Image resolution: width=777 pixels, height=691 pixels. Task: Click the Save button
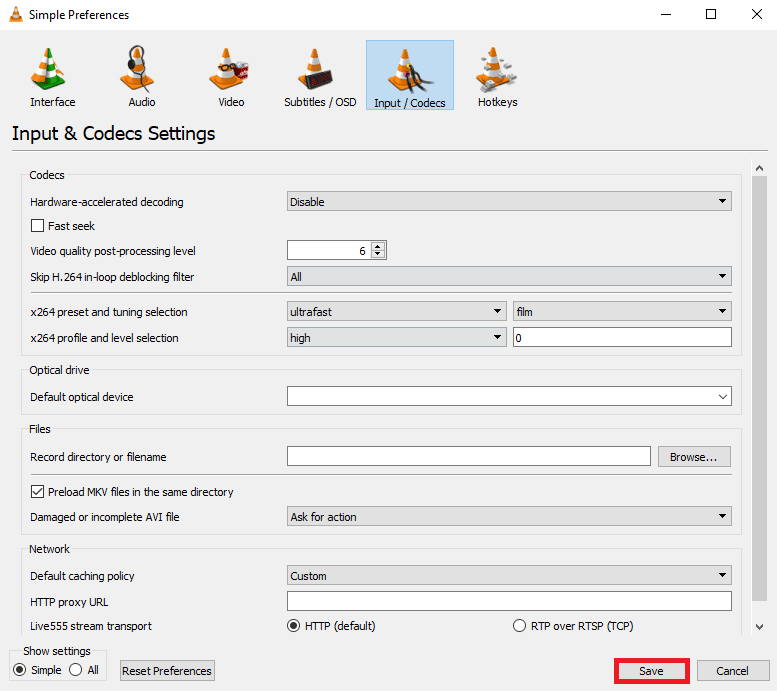651,671
